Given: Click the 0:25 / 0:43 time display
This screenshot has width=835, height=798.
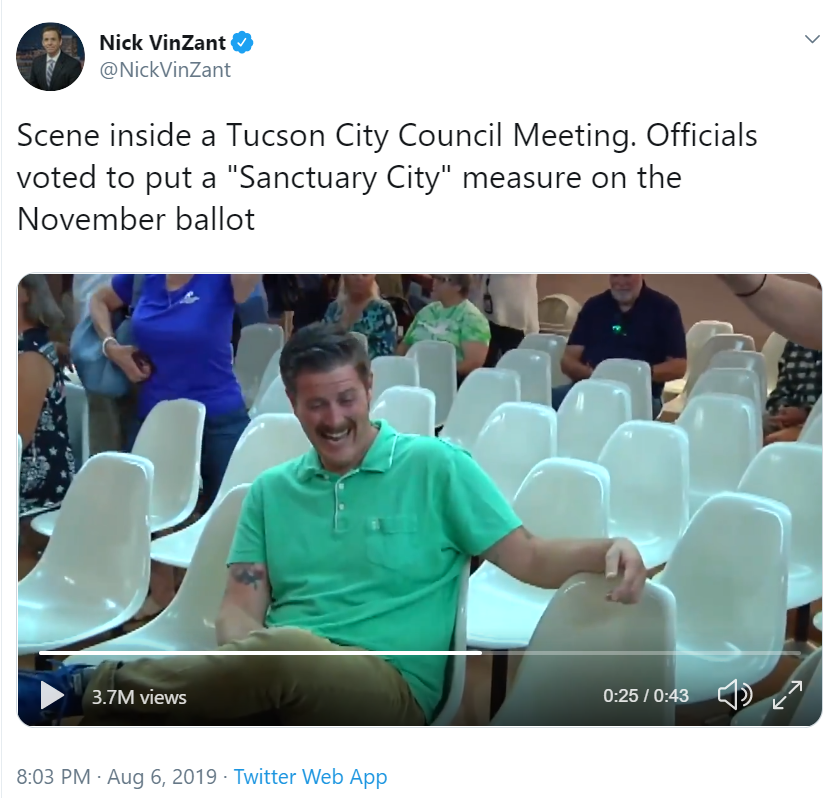Looking at the screenshot, I should point(645,695).
